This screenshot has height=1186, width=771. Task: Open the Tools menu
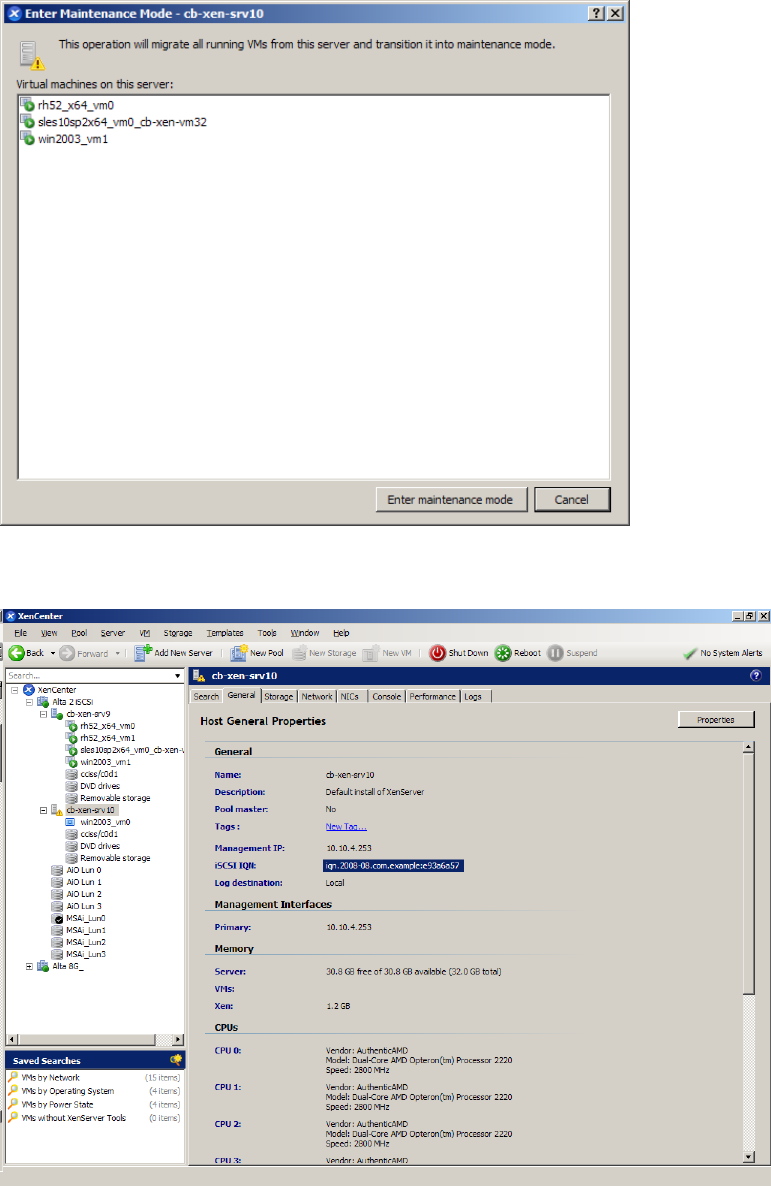(267, 633)
